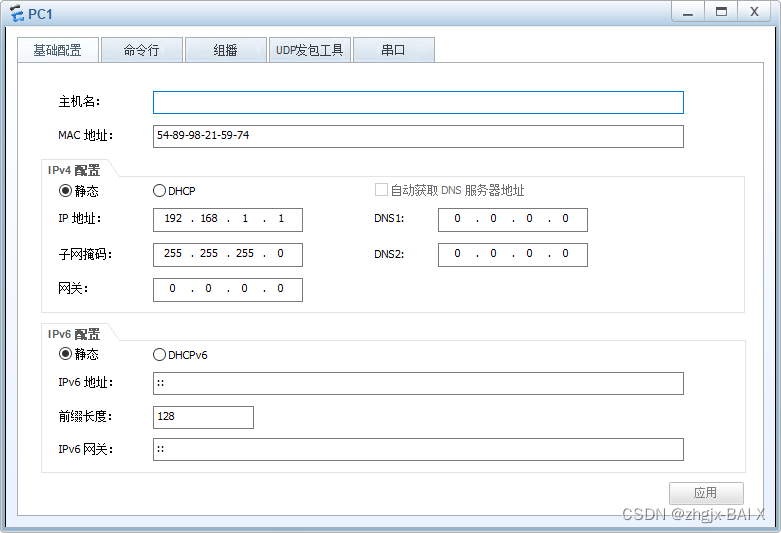
Task: Click the DNS1 address field
Action: point(513,220)
